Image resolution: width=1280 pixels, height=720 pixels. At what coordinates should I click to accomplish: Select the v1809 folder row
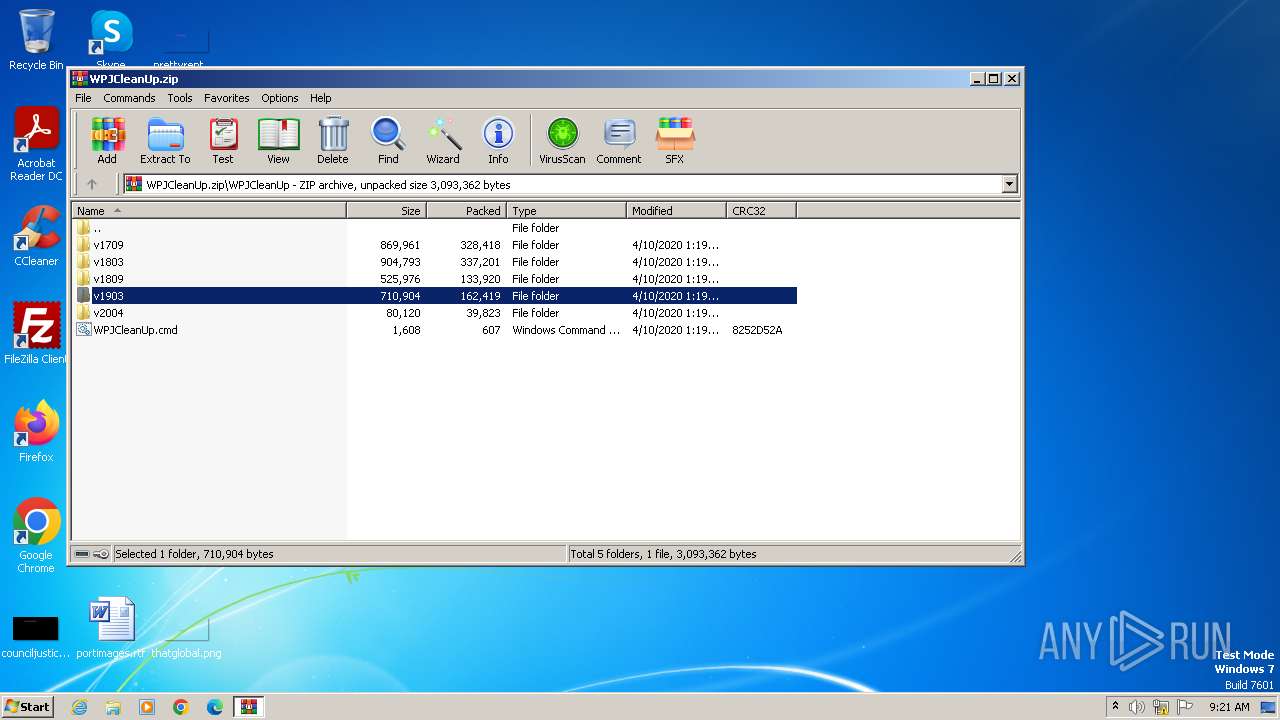coord(435,279)
